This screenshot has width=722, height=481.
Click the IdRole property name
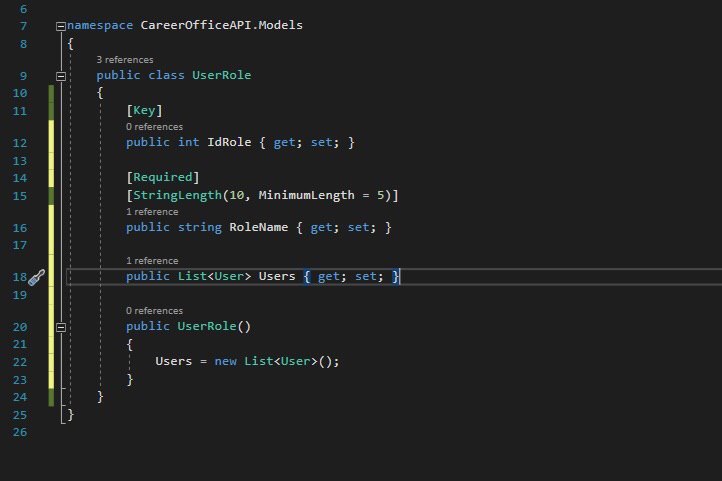click(x=229, y=142)
